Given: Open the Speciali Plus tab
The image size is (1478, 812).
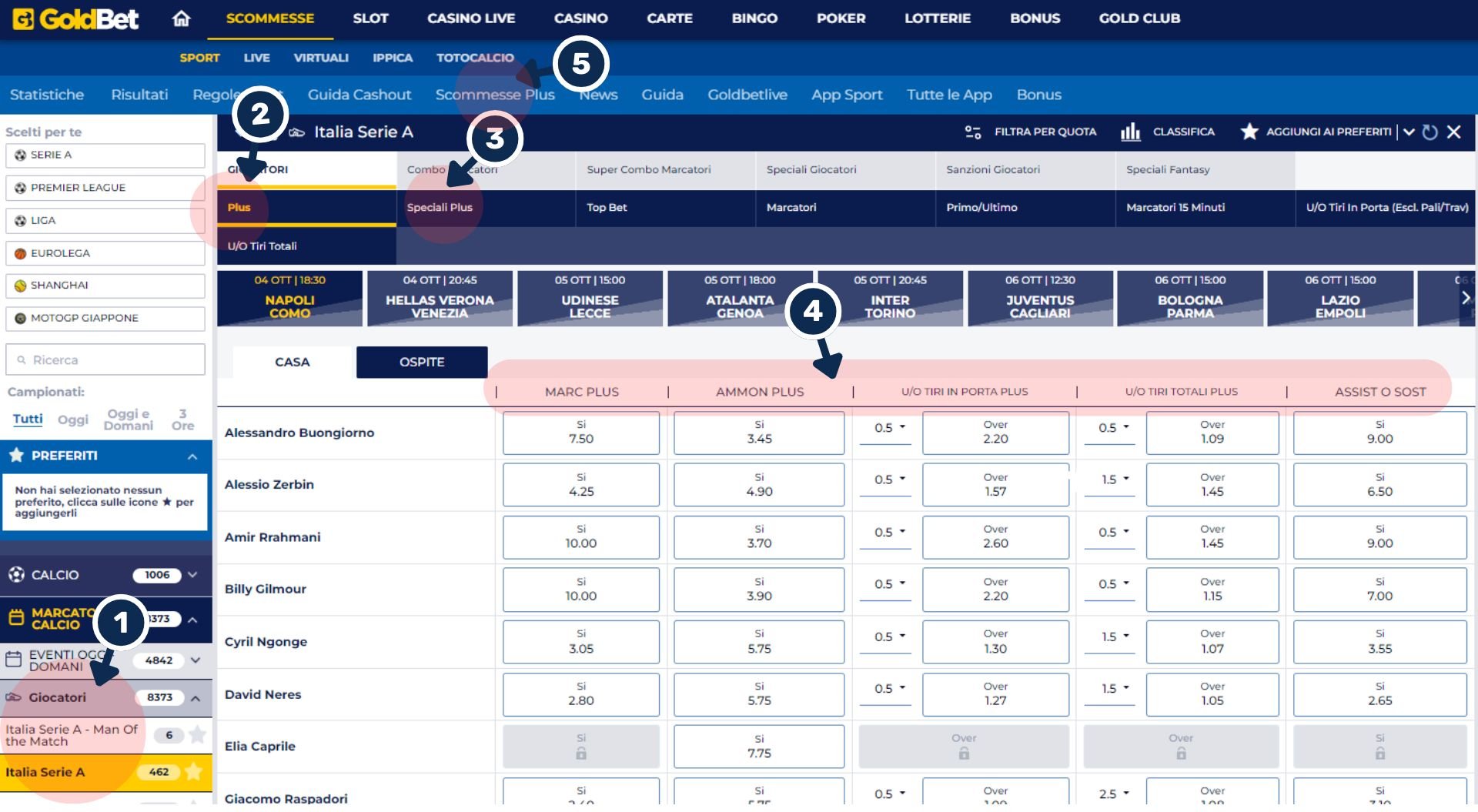Looking at the screenshot, I should (441, 207).
